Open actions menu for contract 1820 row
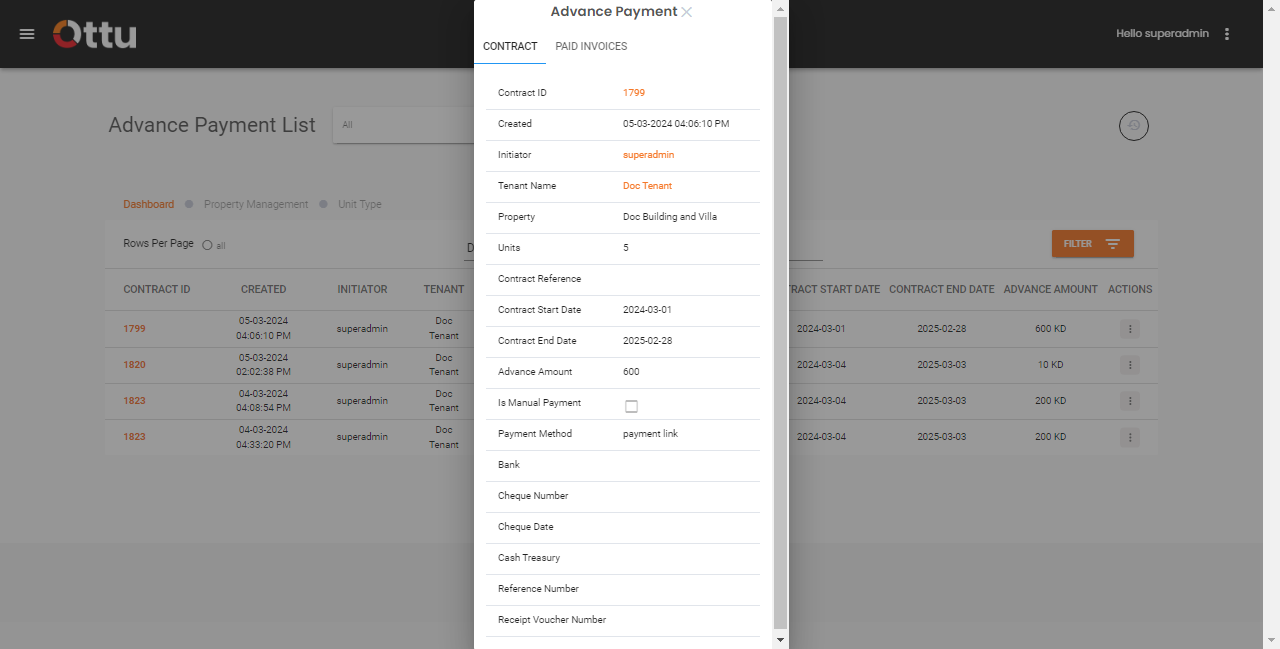The image size is (1280, 649). click(x=1130, y=364)
